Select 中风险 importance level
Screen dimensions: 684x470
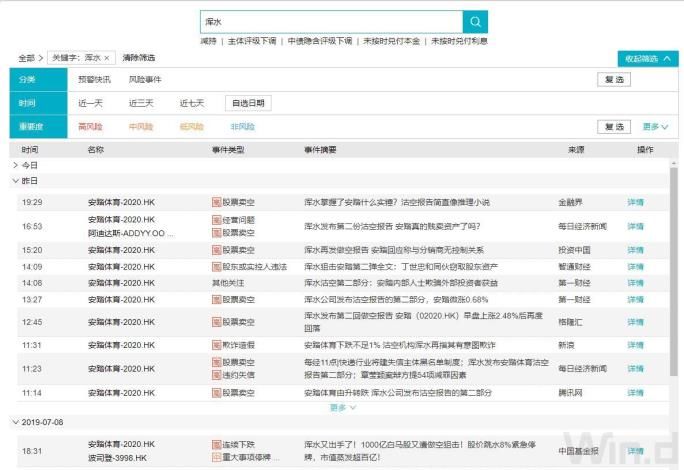(141, 127)
